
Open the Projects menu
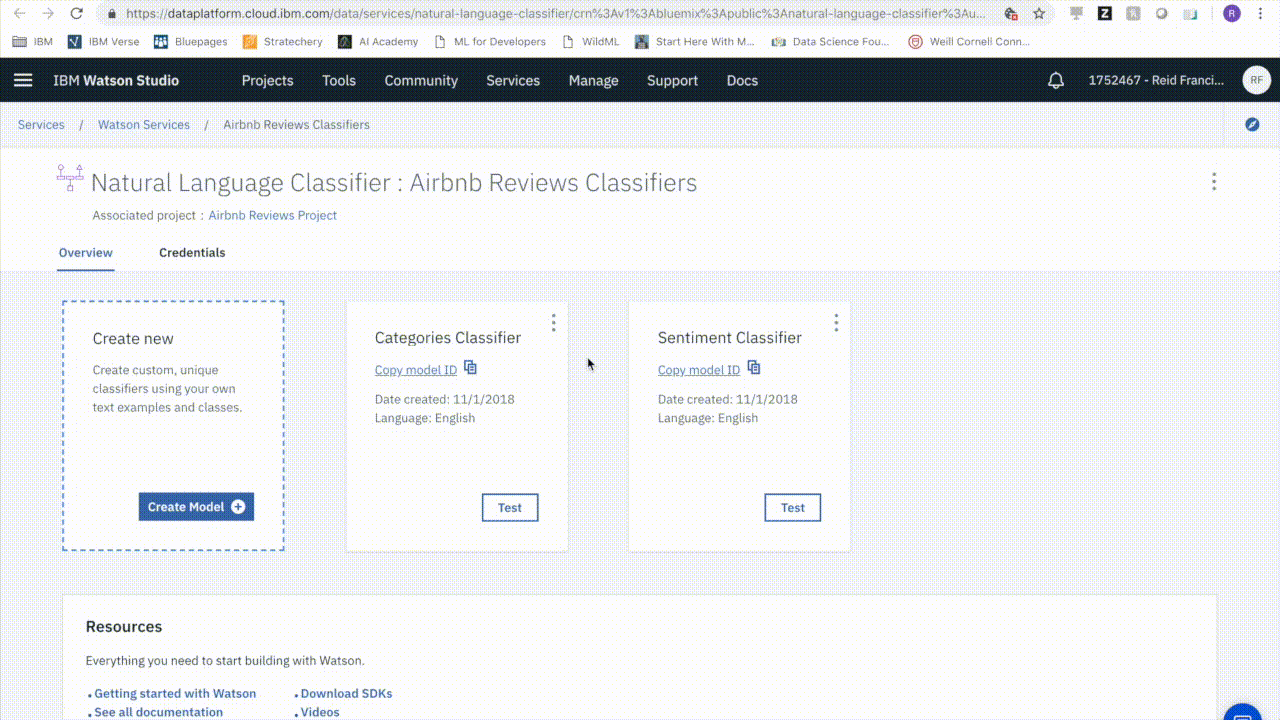[268, 80]
